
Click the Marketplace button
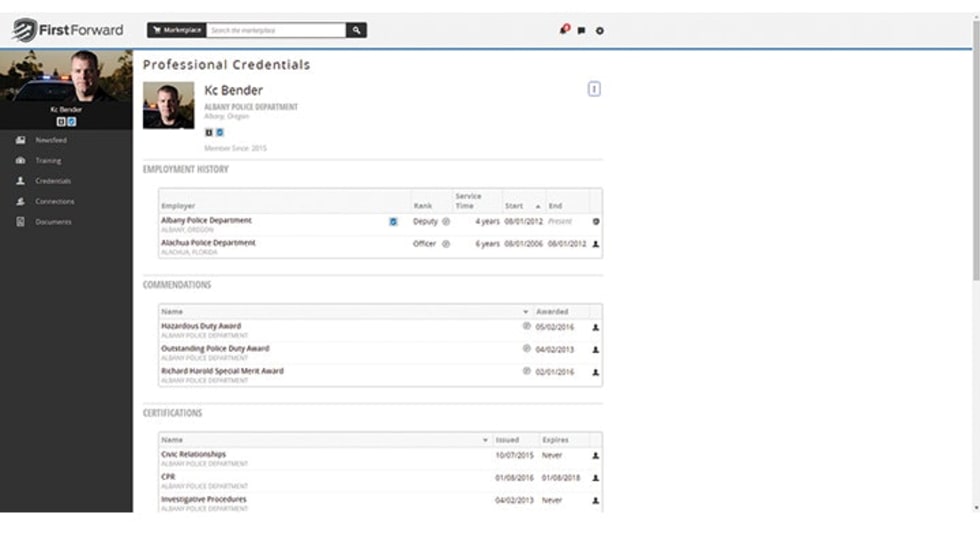[176, 31]
